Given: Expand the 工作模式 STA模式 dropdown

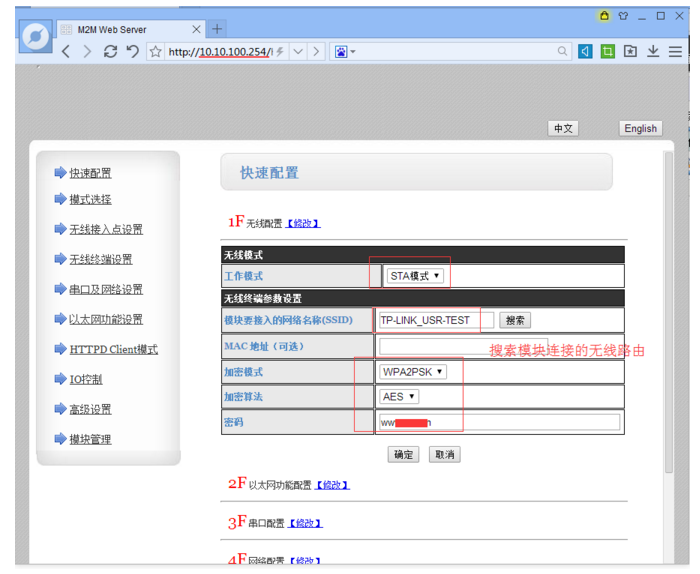Looking at the screenshot, I should (415, 276).
